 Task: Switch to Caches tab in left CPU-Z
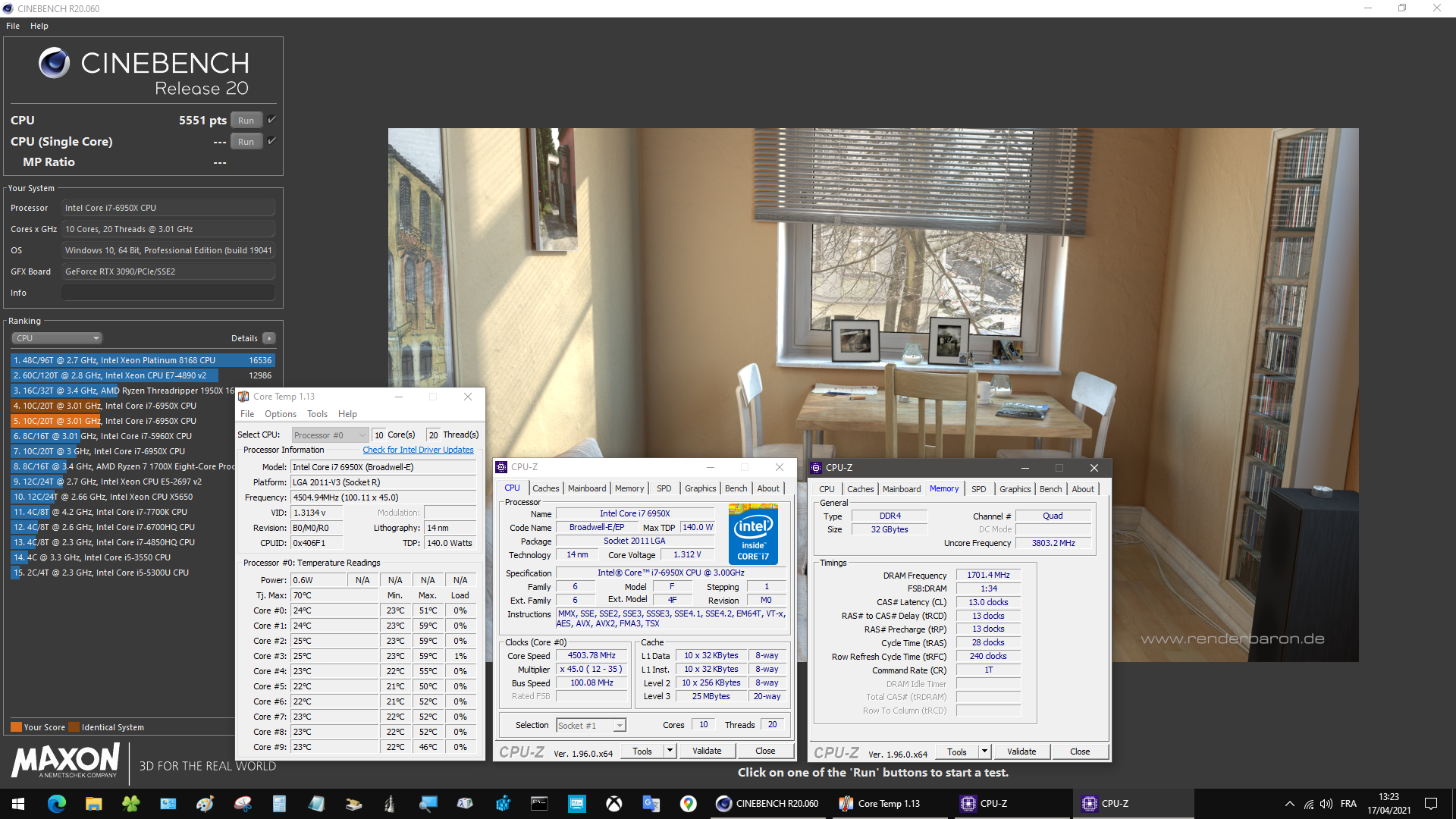(x=545, y=488)
